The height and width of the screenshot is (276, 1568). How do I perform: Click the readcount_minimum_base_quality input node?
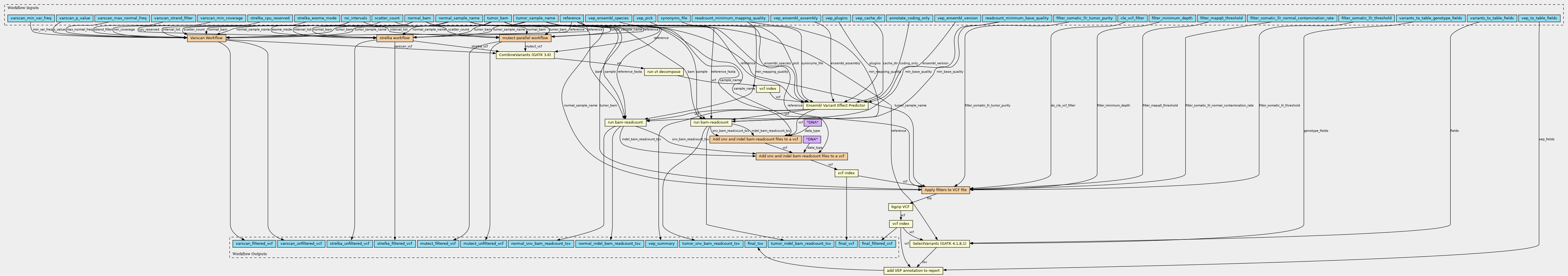tap(1016, 18)
